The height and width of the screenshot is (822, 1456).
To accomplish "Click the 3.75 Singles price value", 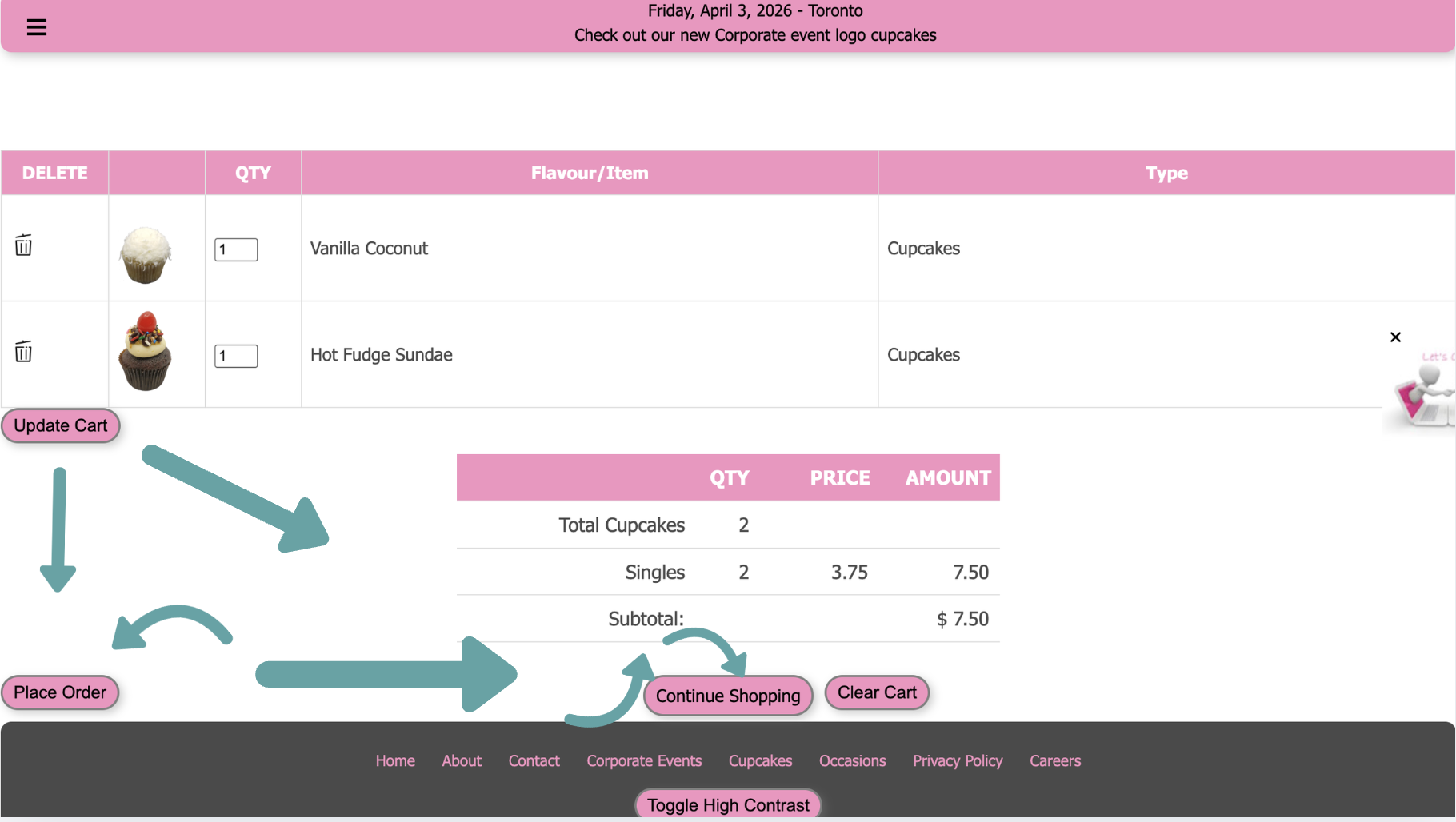I will click(x=849, y=572).
